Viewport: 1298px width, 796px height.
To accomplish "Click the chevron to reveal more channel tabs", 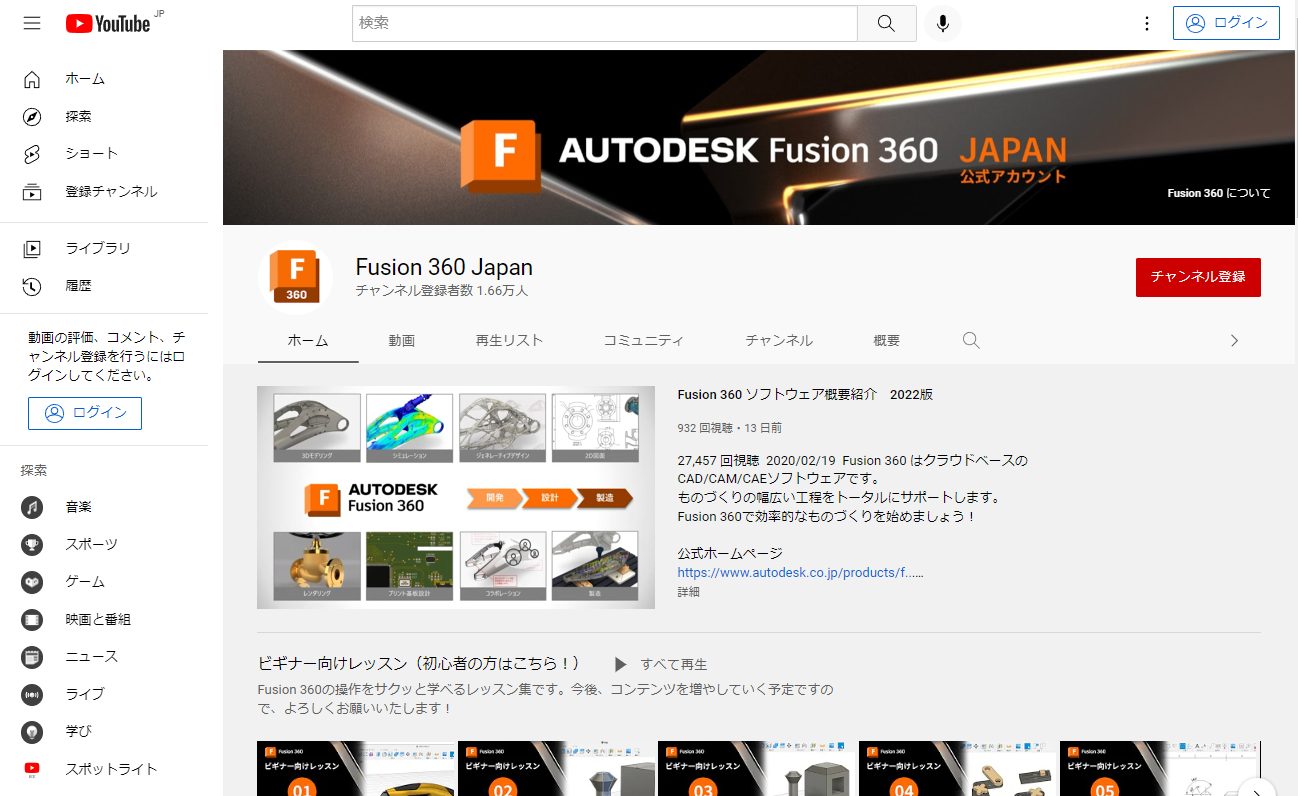I will pos(1234,340).
